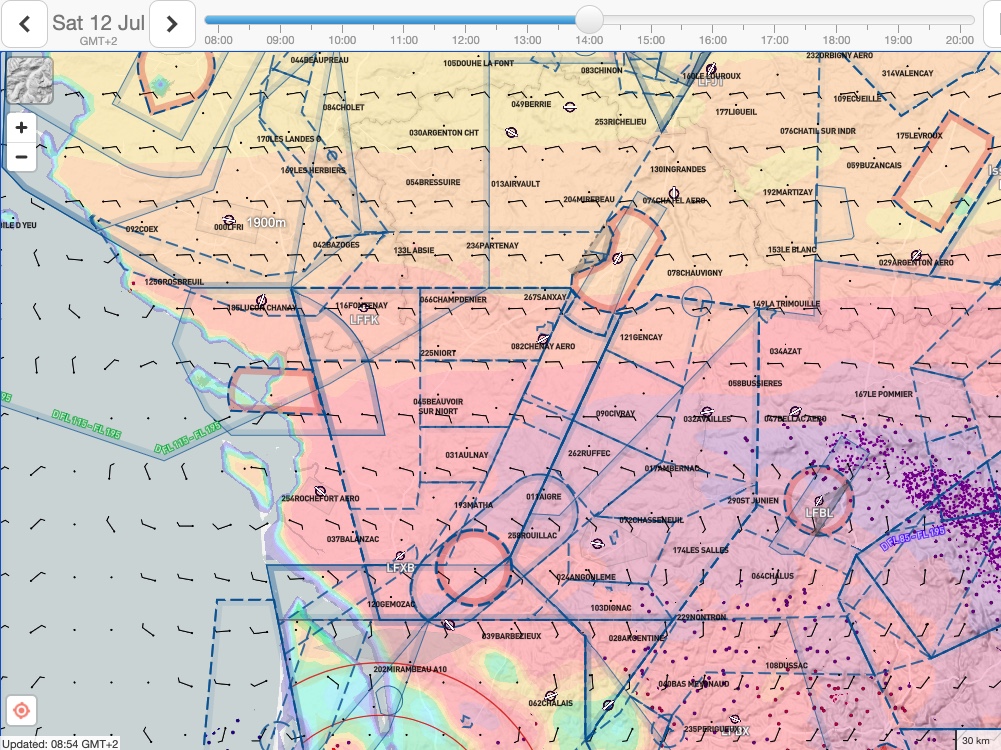
Task: Select the 290ST JUNIEN station label
Action: 753,500
